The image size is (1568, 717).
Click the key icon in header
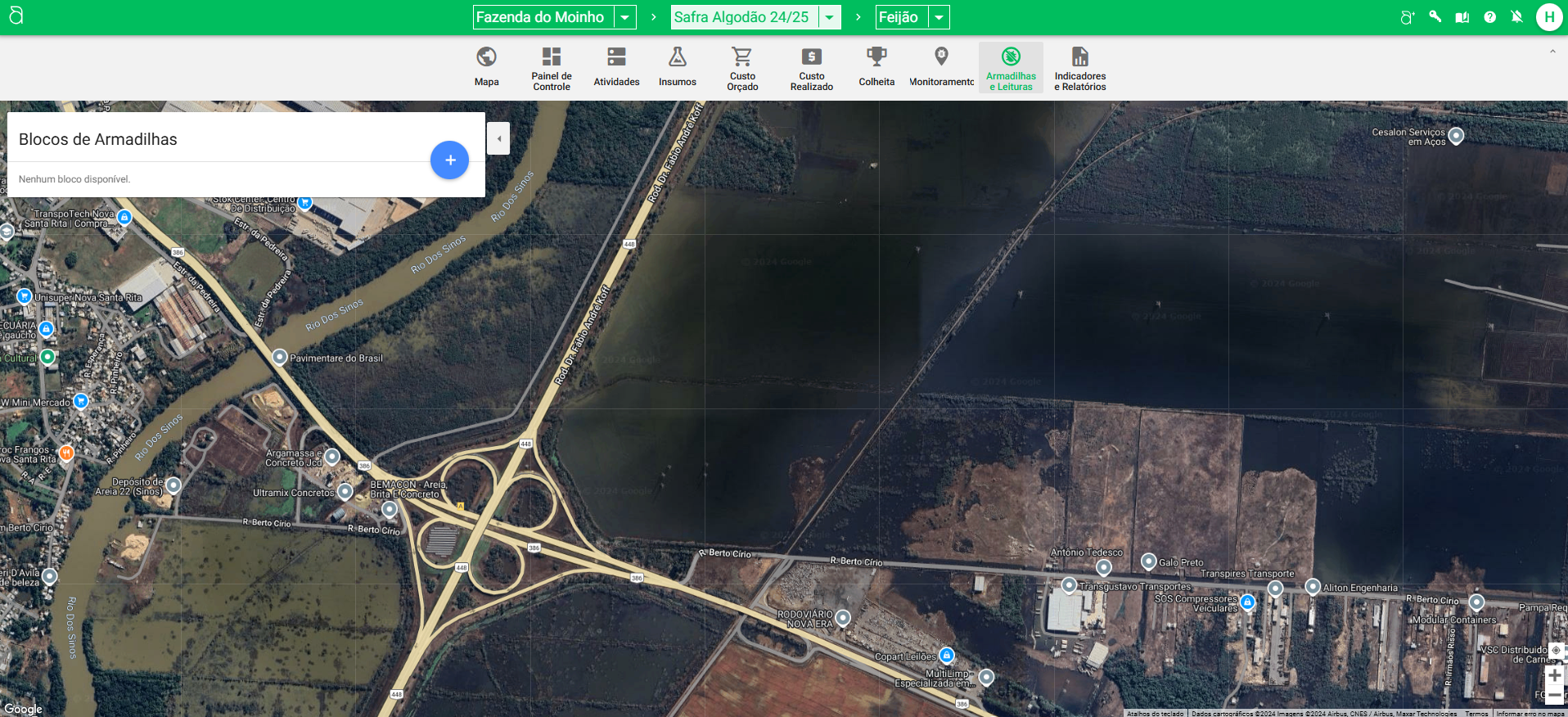click(1435, 17)
